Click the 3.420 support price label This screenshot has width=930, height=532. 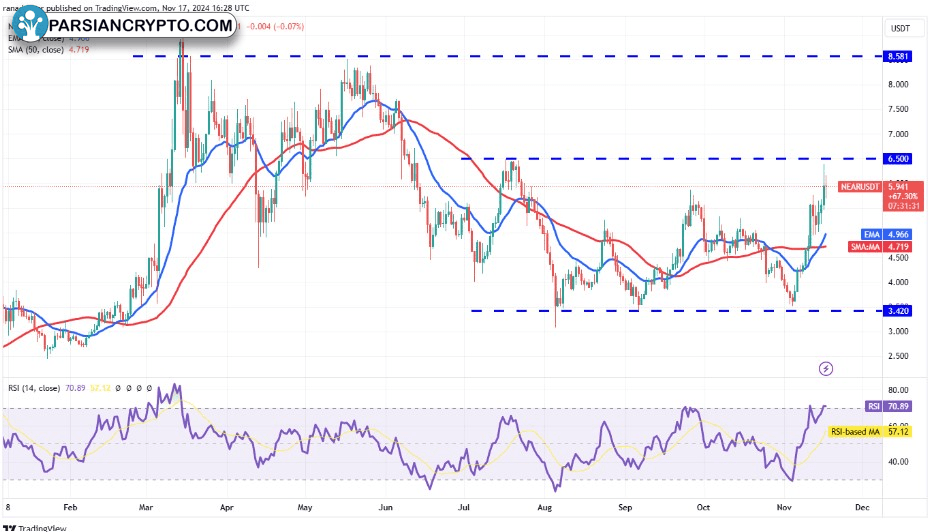click(897, 311)
